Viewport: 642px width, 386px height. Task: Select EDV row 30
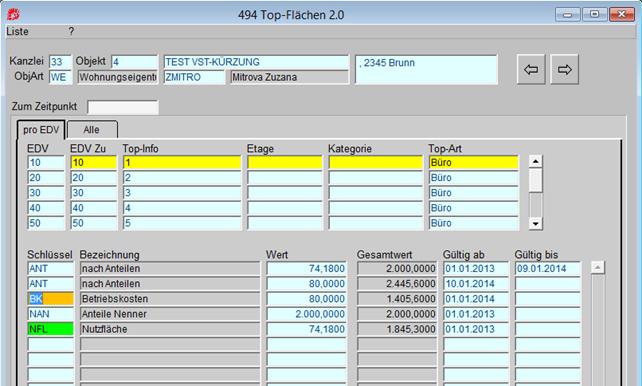[46, 193]
